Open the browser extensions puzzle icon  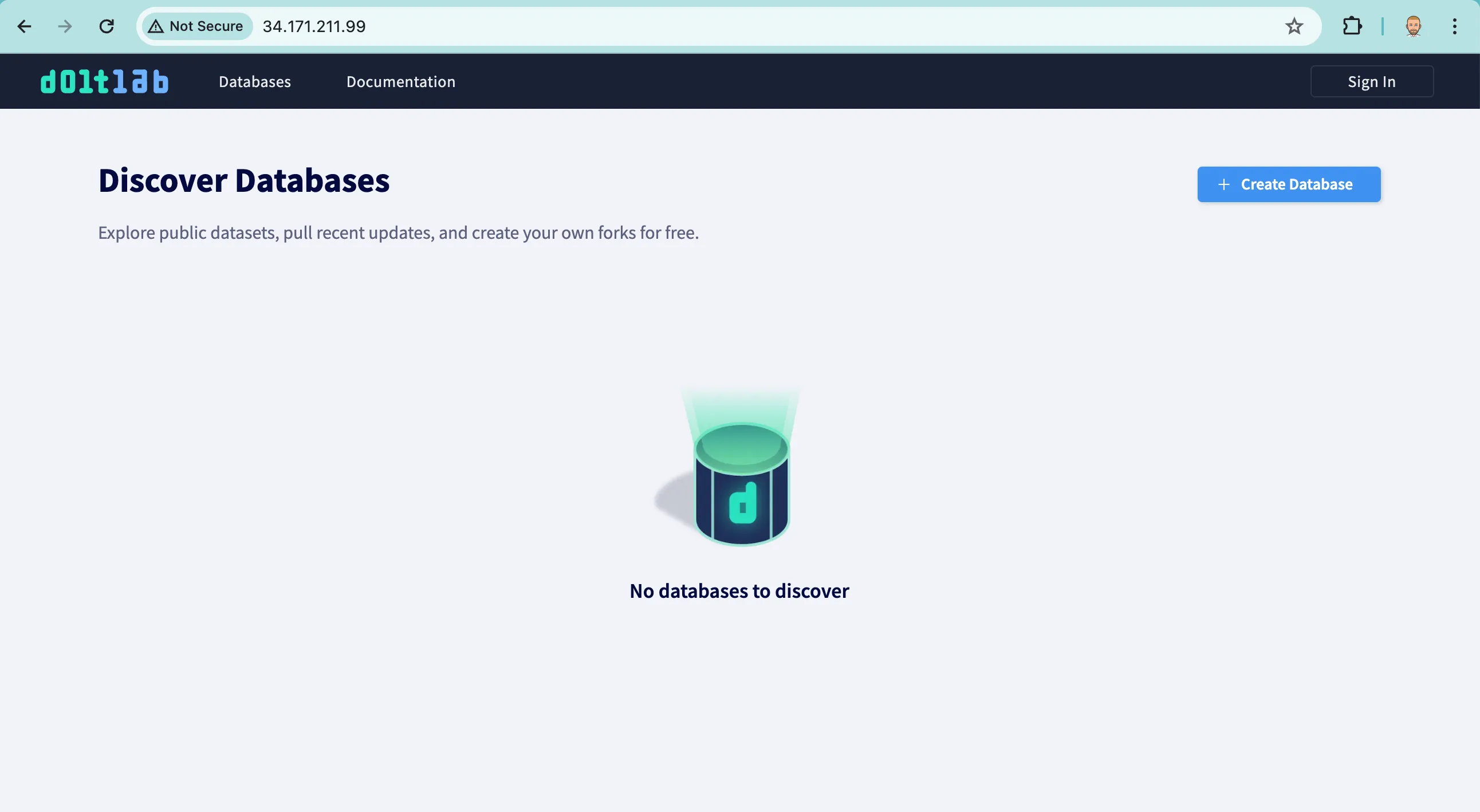pyautogui.click(x=1352, y=26)
